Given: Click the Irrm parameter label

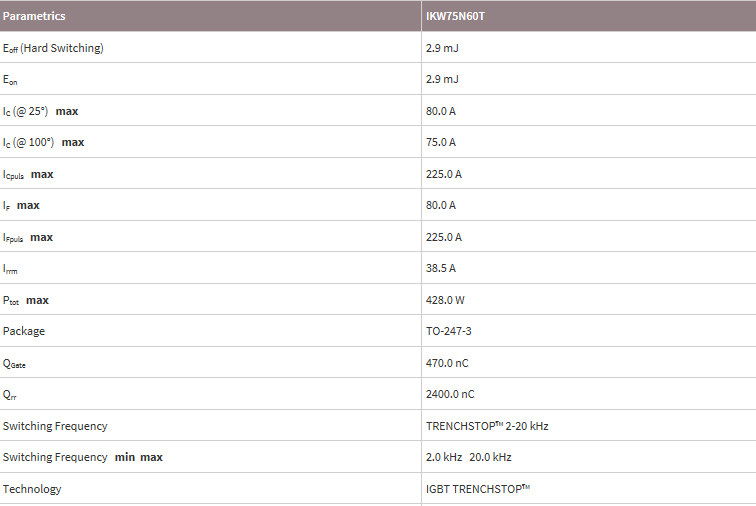Looking at the screenshot, I should 11,268.
